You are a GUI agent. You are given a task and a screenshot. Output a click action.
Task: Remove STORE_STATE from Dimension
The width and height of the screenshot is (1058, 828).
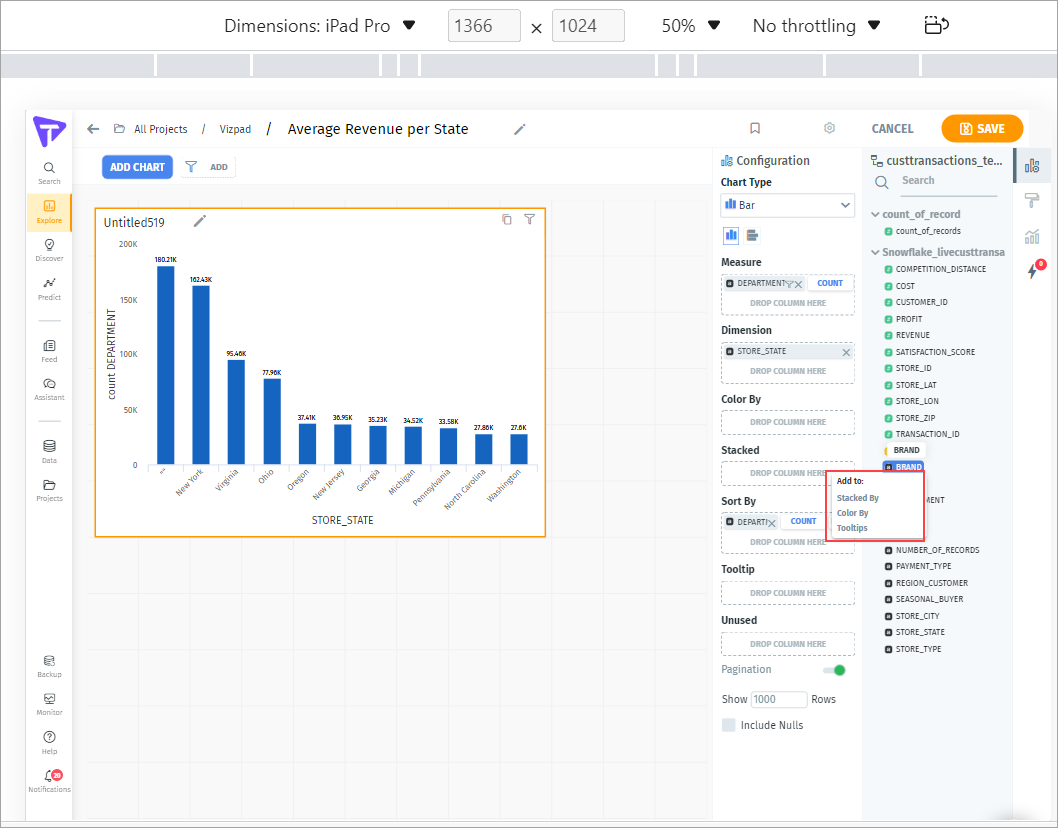pos(846,352)
